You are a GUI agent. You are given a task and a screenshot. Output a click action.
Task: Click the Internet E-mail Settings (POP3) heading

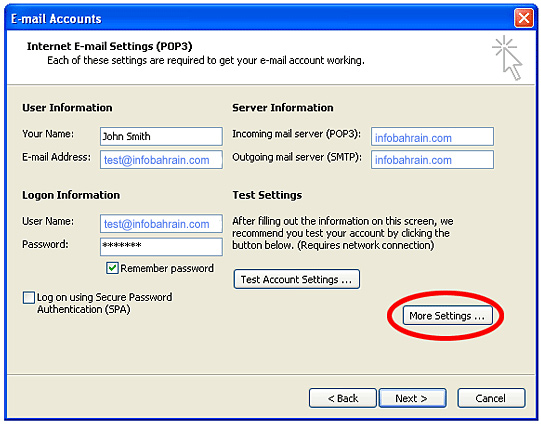(x=109, y=46)
